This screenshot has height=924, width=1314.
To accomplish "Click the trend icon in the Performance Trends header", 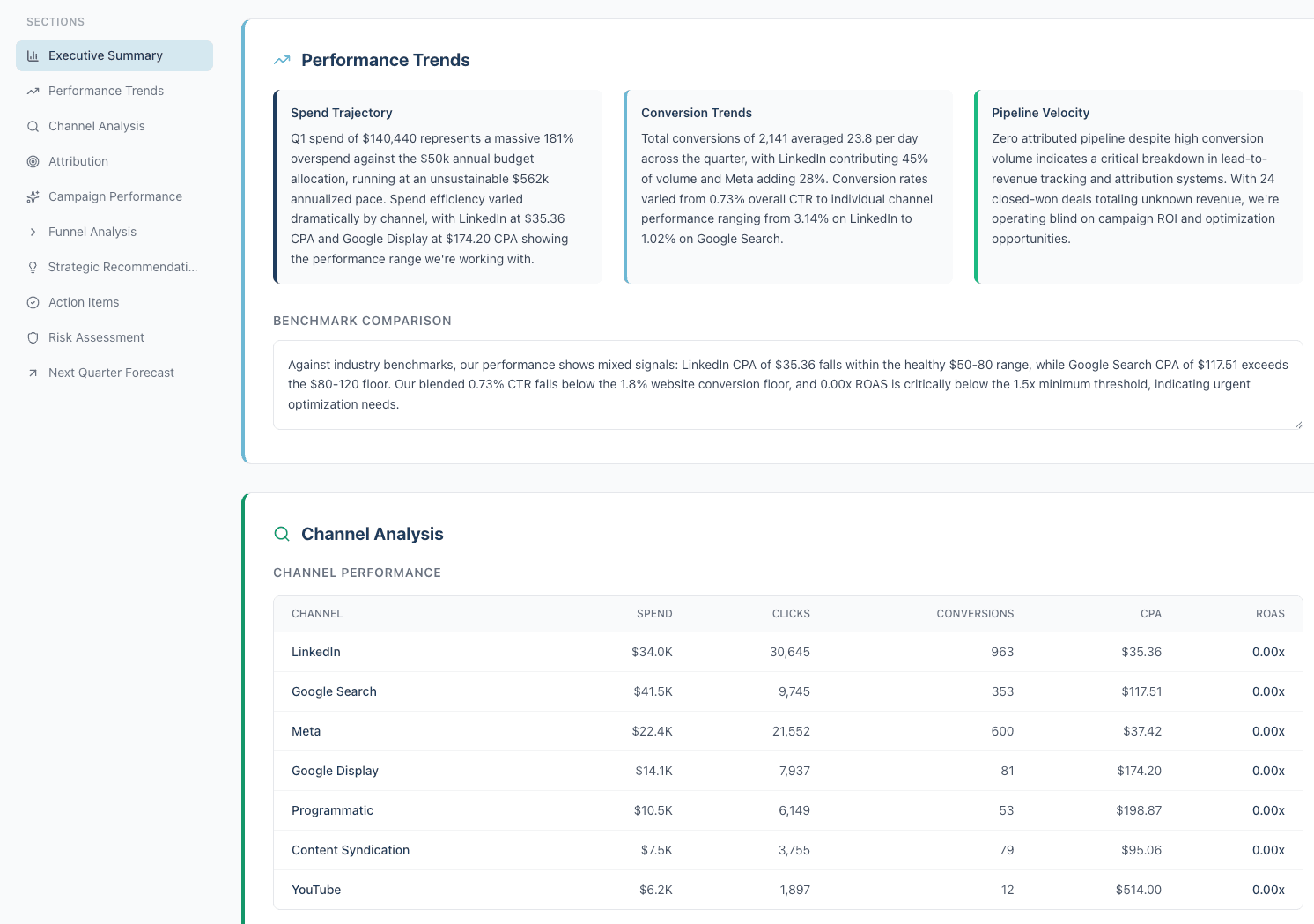I will click(282, 60).
